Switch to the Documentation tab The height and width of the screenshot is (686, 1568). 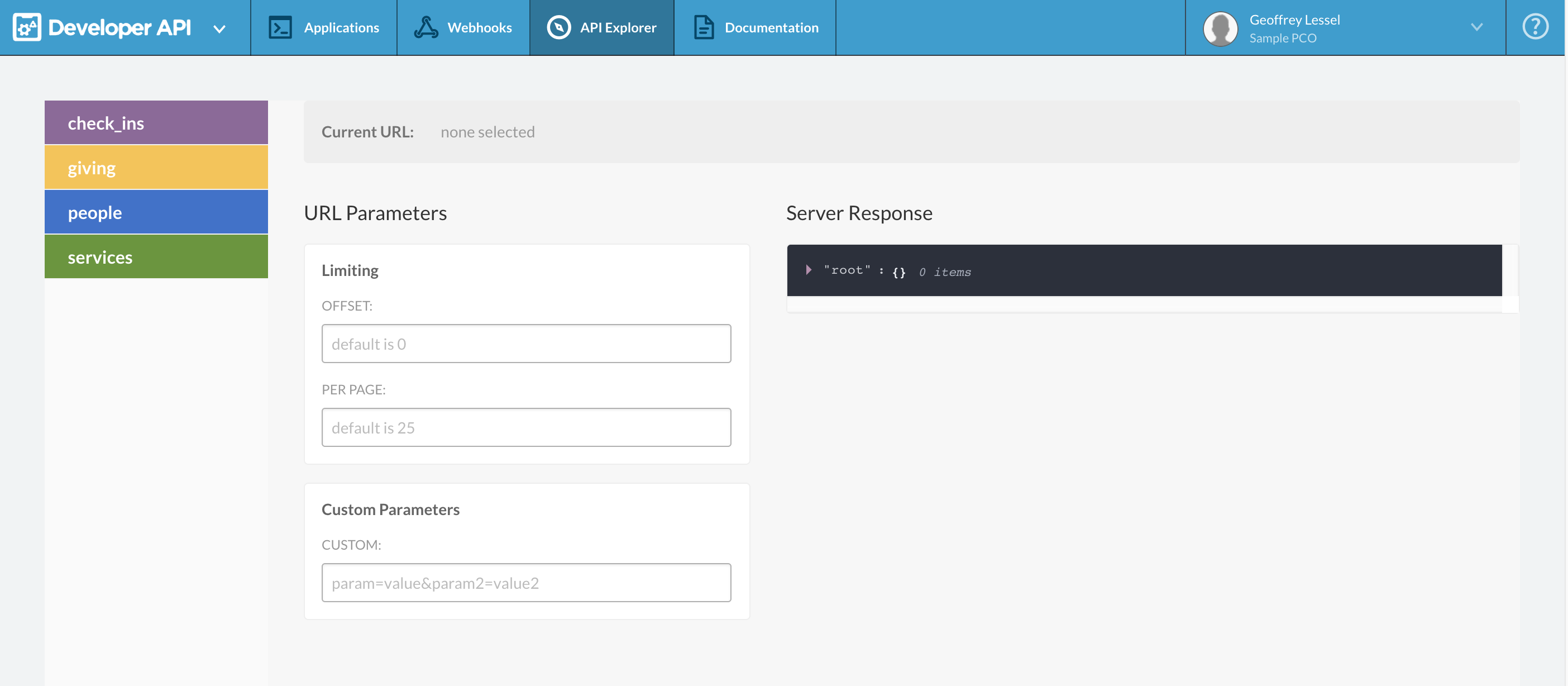[x=771, y=27]
